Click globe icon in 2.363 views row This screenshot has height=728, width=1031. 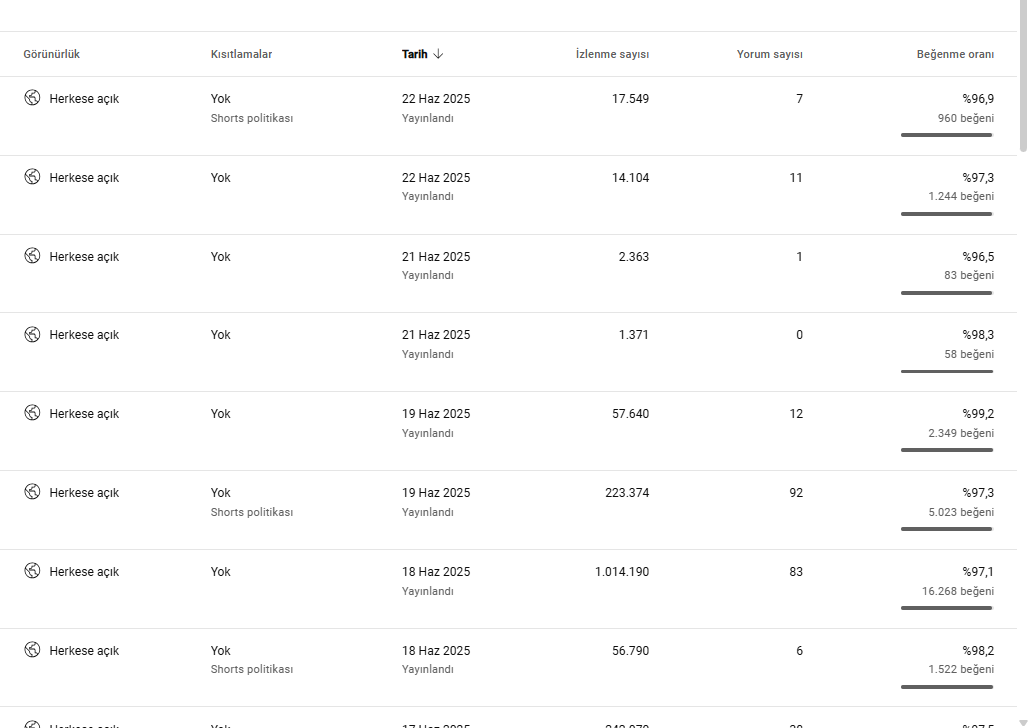coord(32,255)
